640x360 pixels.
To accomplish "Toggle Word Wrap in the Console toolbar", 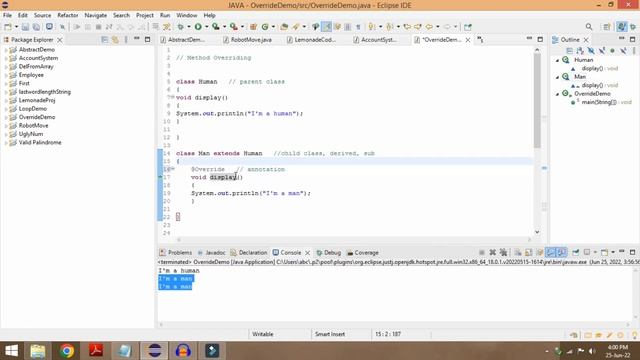I will 540,252.
